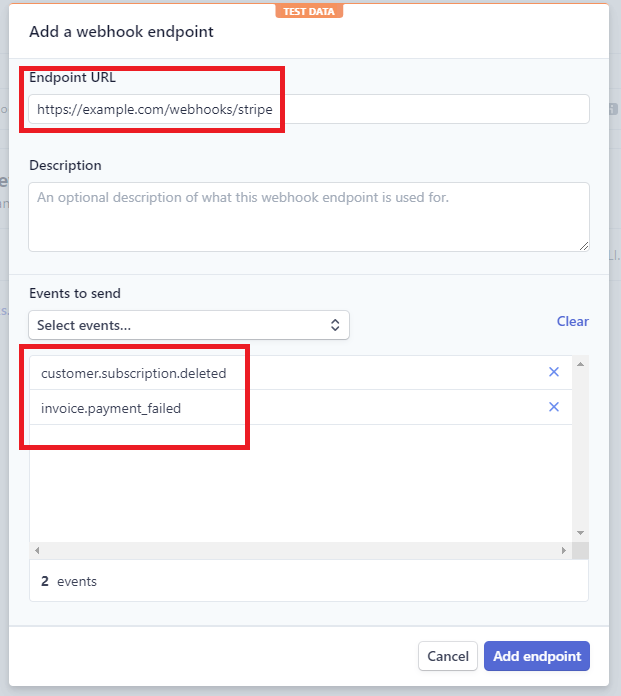Click the events list scroll-down arrow
Image resolution: width=621 pixels, height=696 pixels.
click(x=580, y=533)
